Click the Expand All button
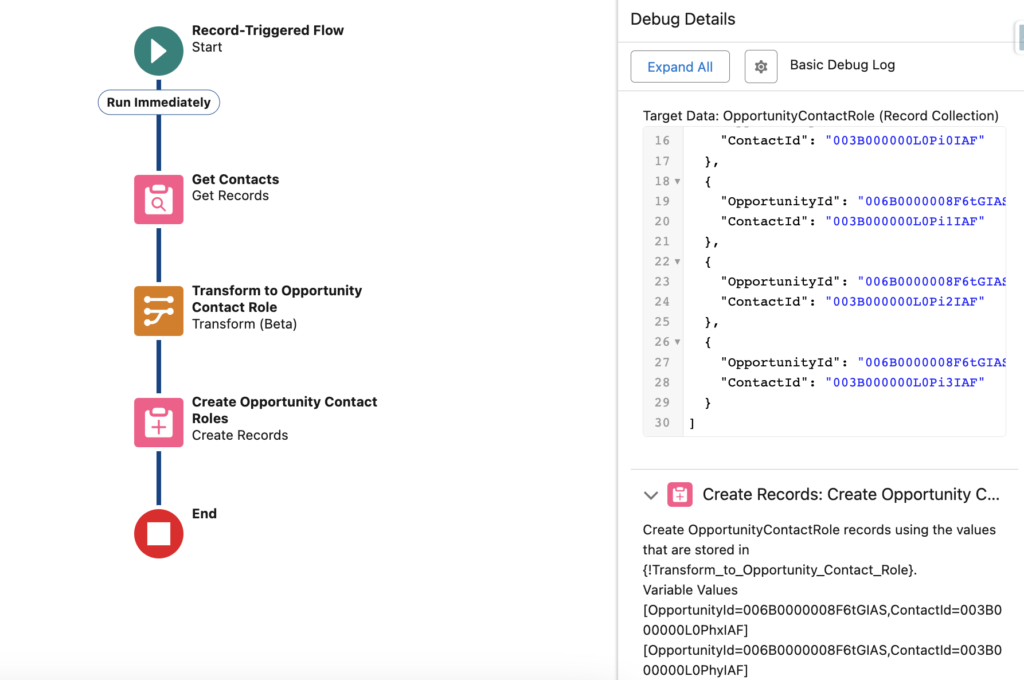1024x680 pixels. (680, 66)
